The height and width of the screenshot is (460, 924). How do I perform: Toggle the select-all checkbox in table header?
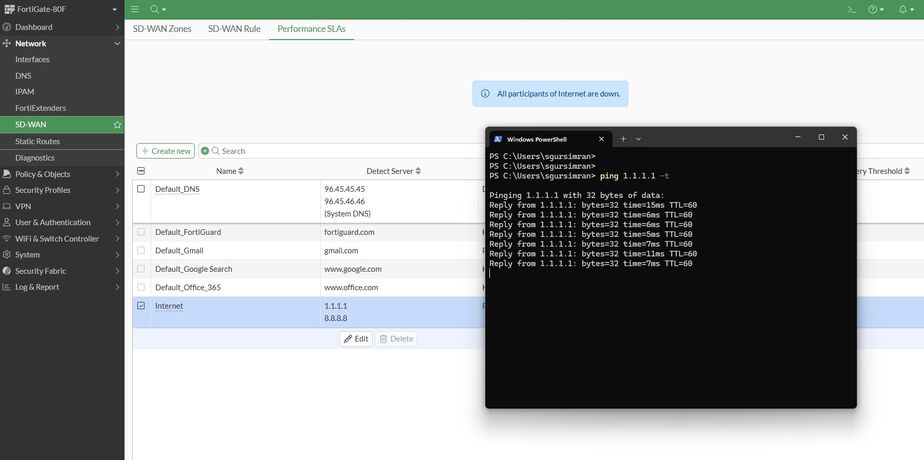pos(141,171)
